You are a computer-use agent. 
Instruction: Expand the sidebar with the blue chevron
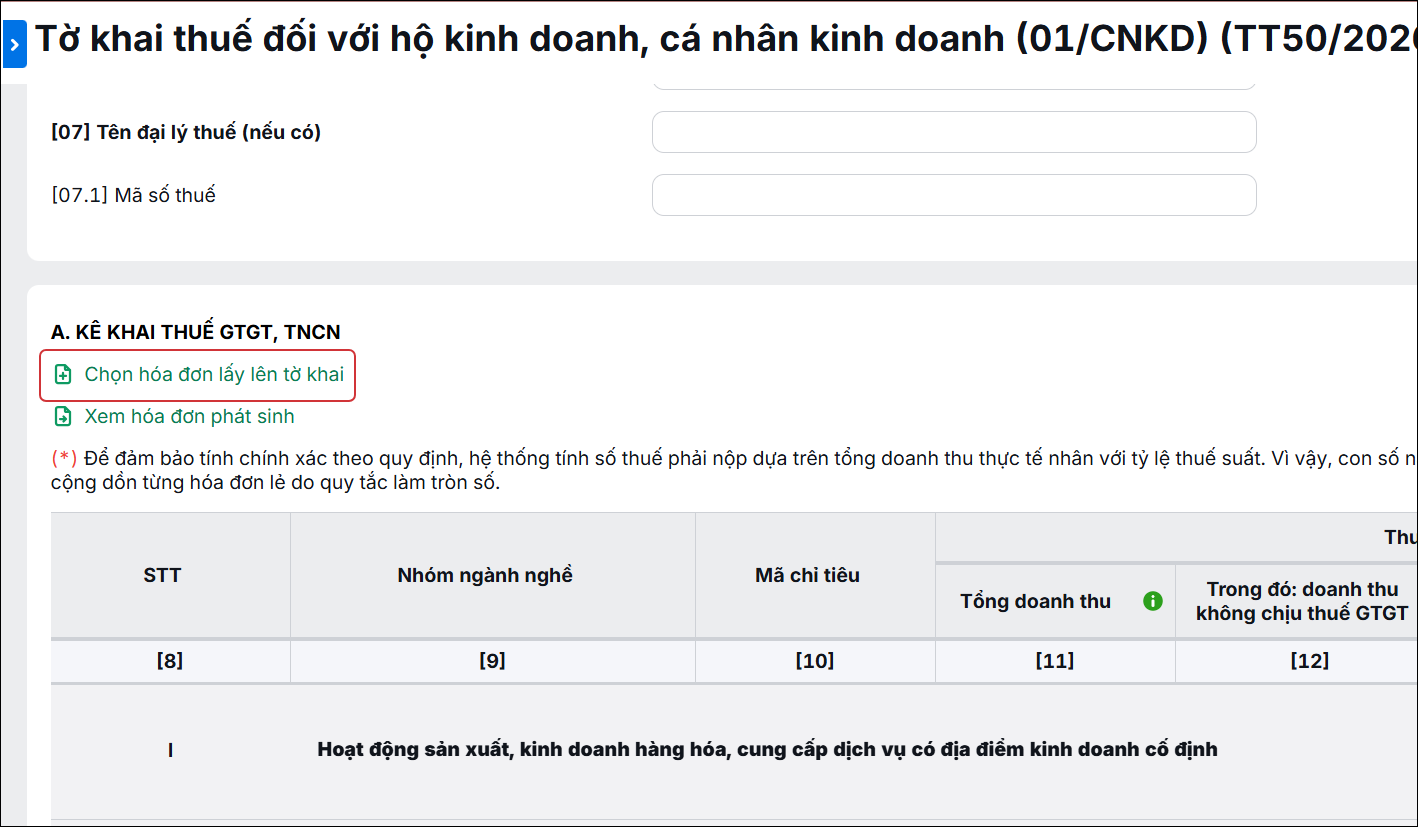(x=14, y=45)
